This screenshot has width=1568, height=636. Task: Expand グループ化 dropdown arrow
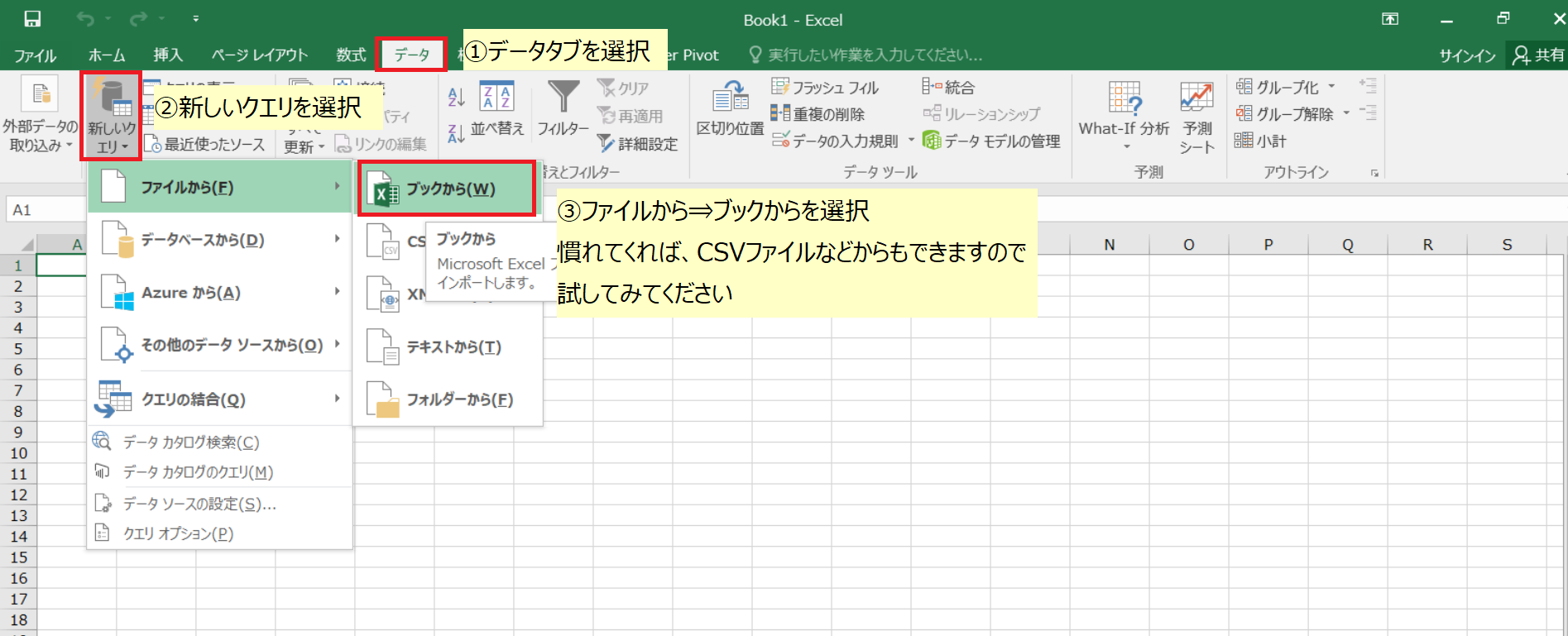(1331, 87)
